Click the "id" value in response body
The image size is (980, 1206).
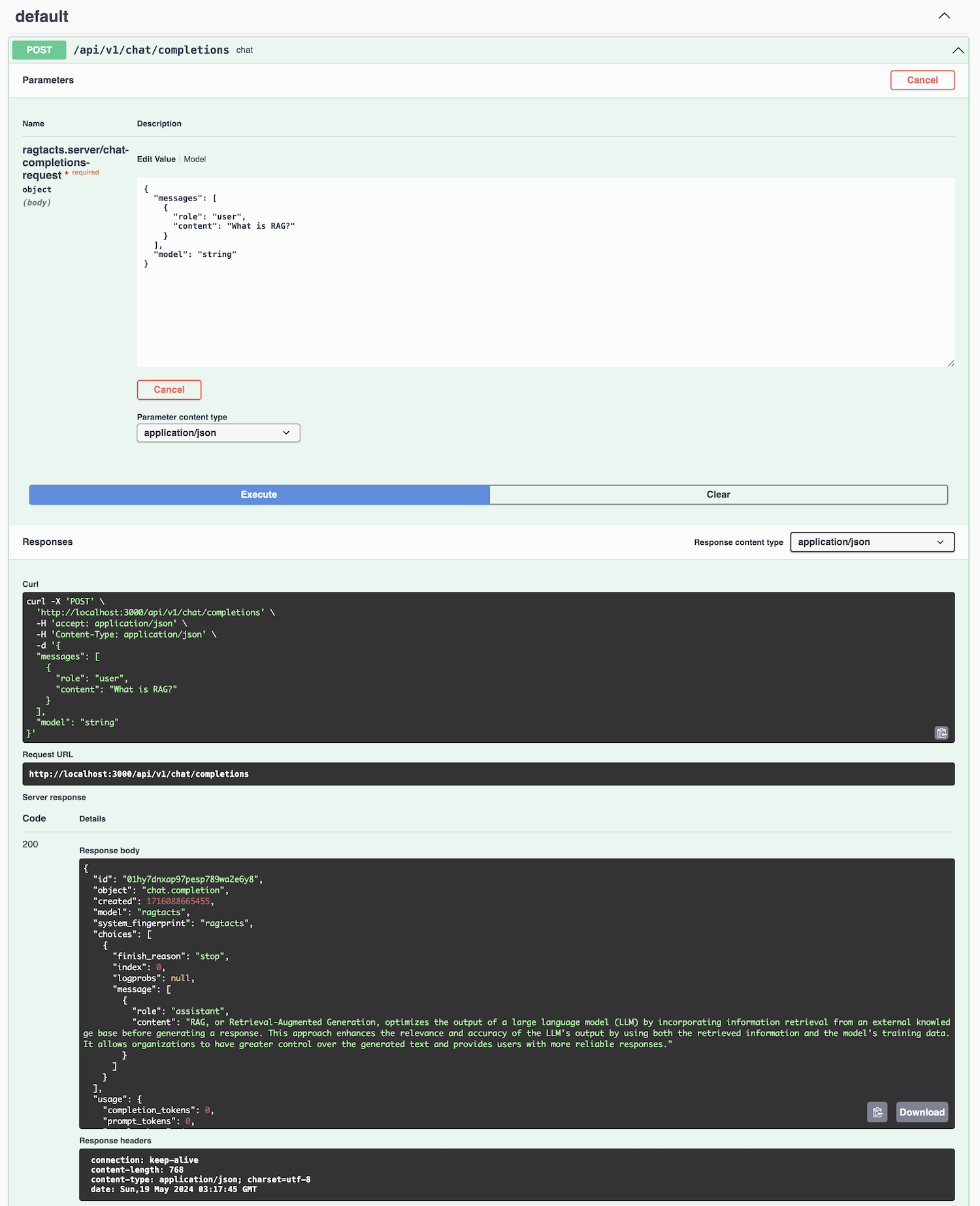tap(189, 879)
